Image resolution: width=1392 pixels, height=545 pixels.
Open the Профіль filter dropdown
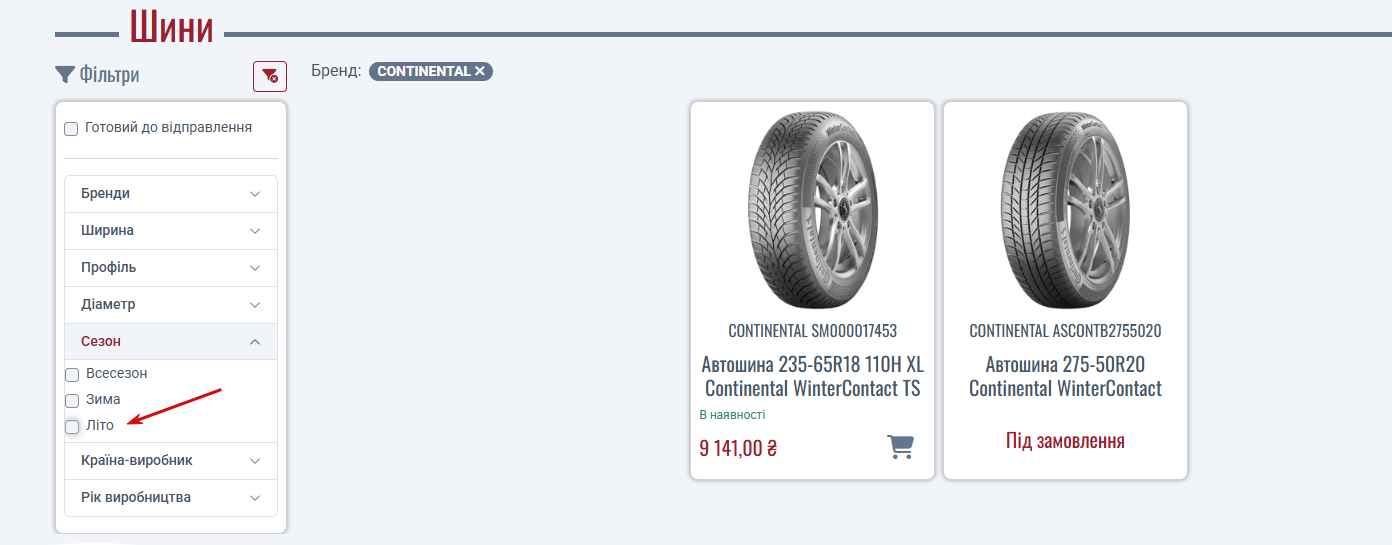[x=171, y=268]
